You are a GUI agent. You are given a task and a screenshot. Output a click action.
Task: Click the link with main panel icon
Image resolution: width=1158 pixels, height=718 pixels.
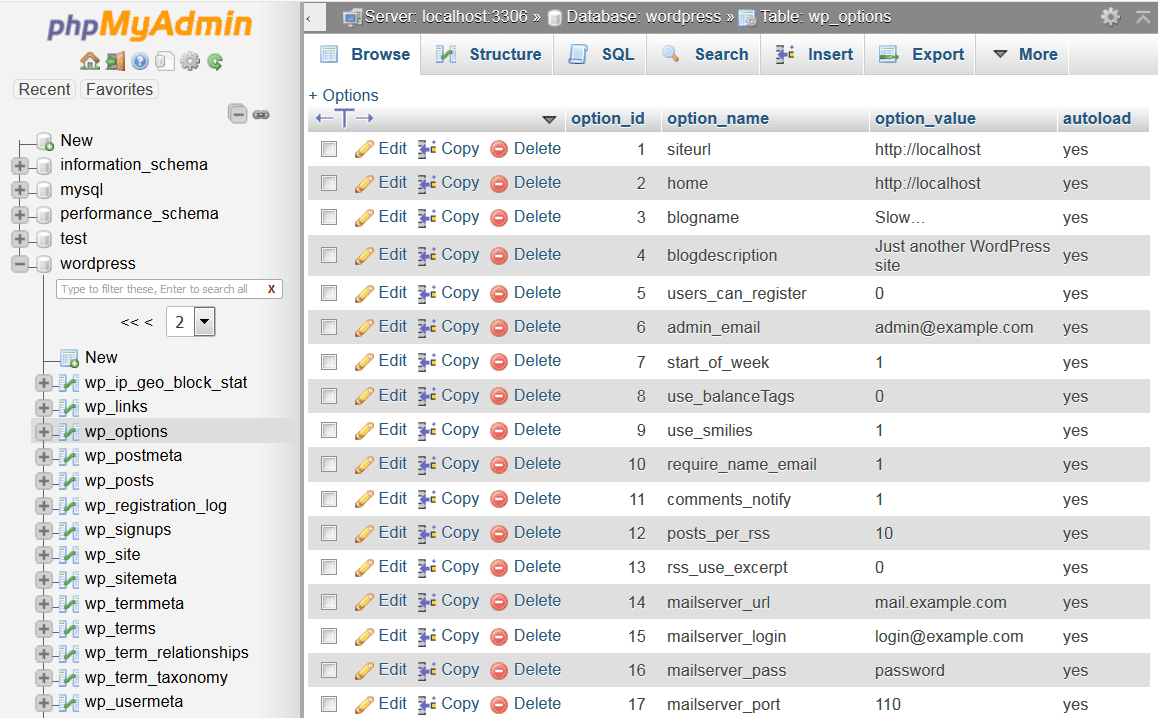pyautogui.click(x=261, y=114)
